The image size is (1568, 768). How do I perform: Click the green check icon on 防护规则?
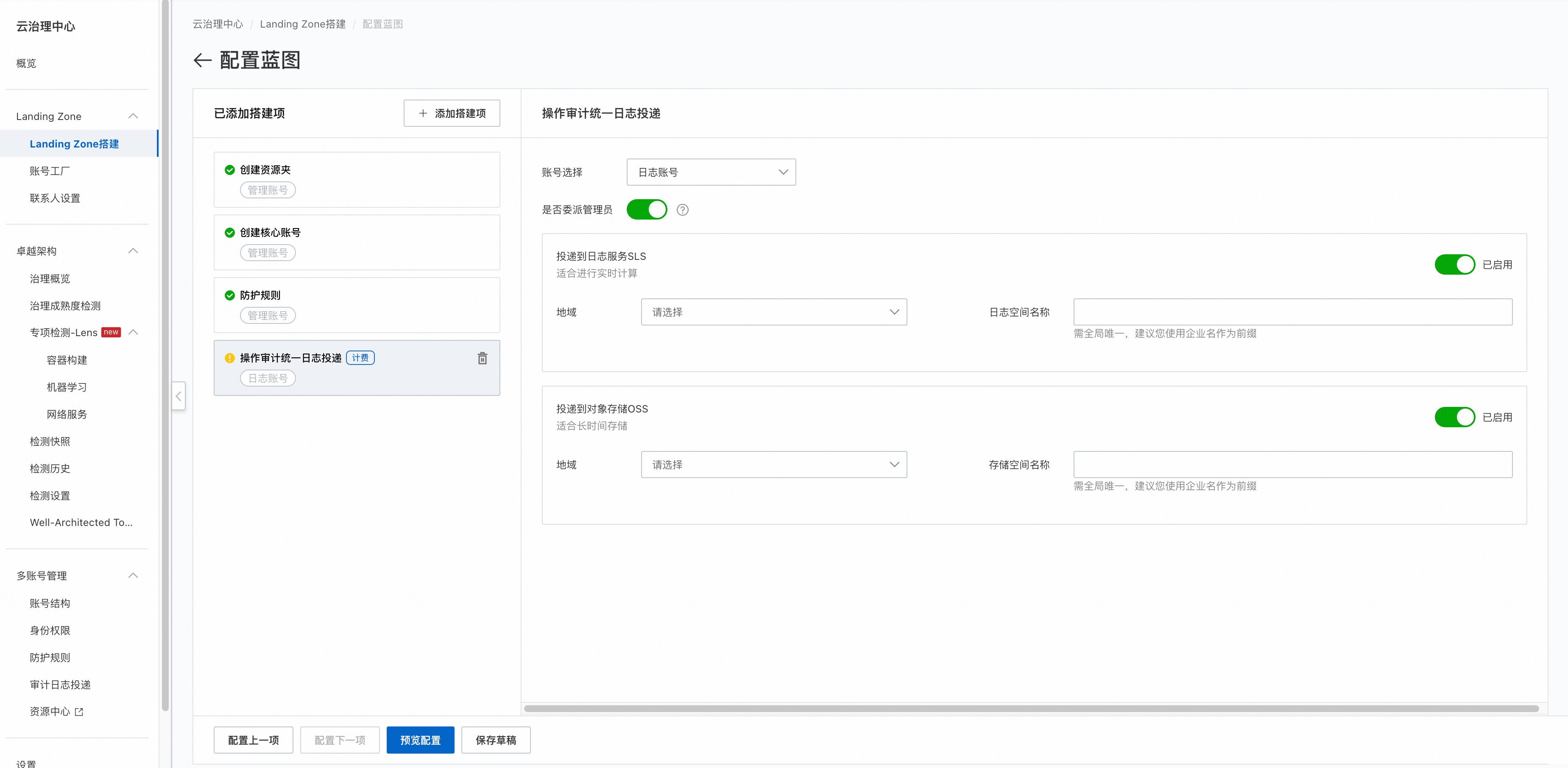click(x=229, y=295)
